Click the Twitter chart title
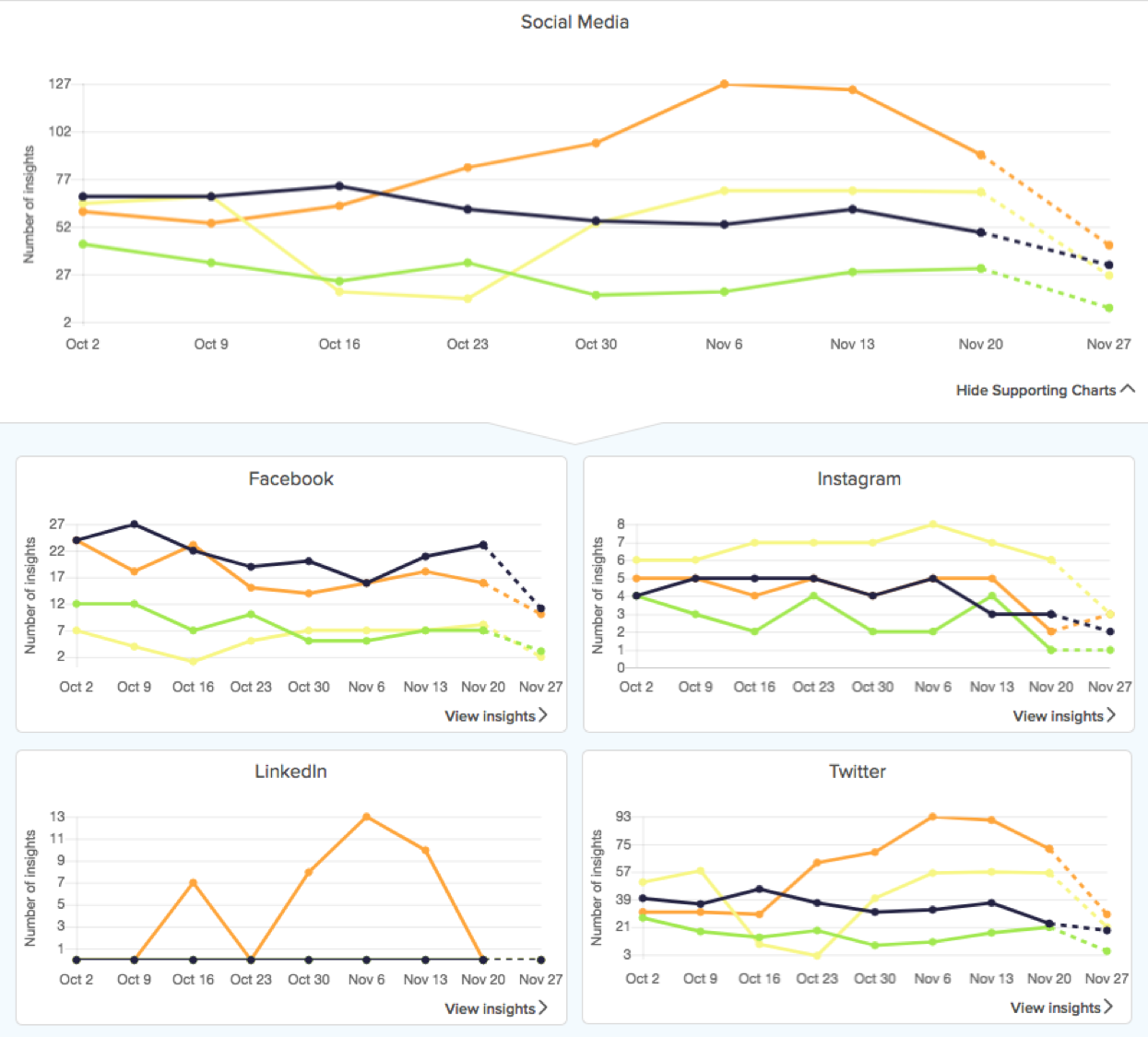Screen dimensions: 1148x1037 857,772
